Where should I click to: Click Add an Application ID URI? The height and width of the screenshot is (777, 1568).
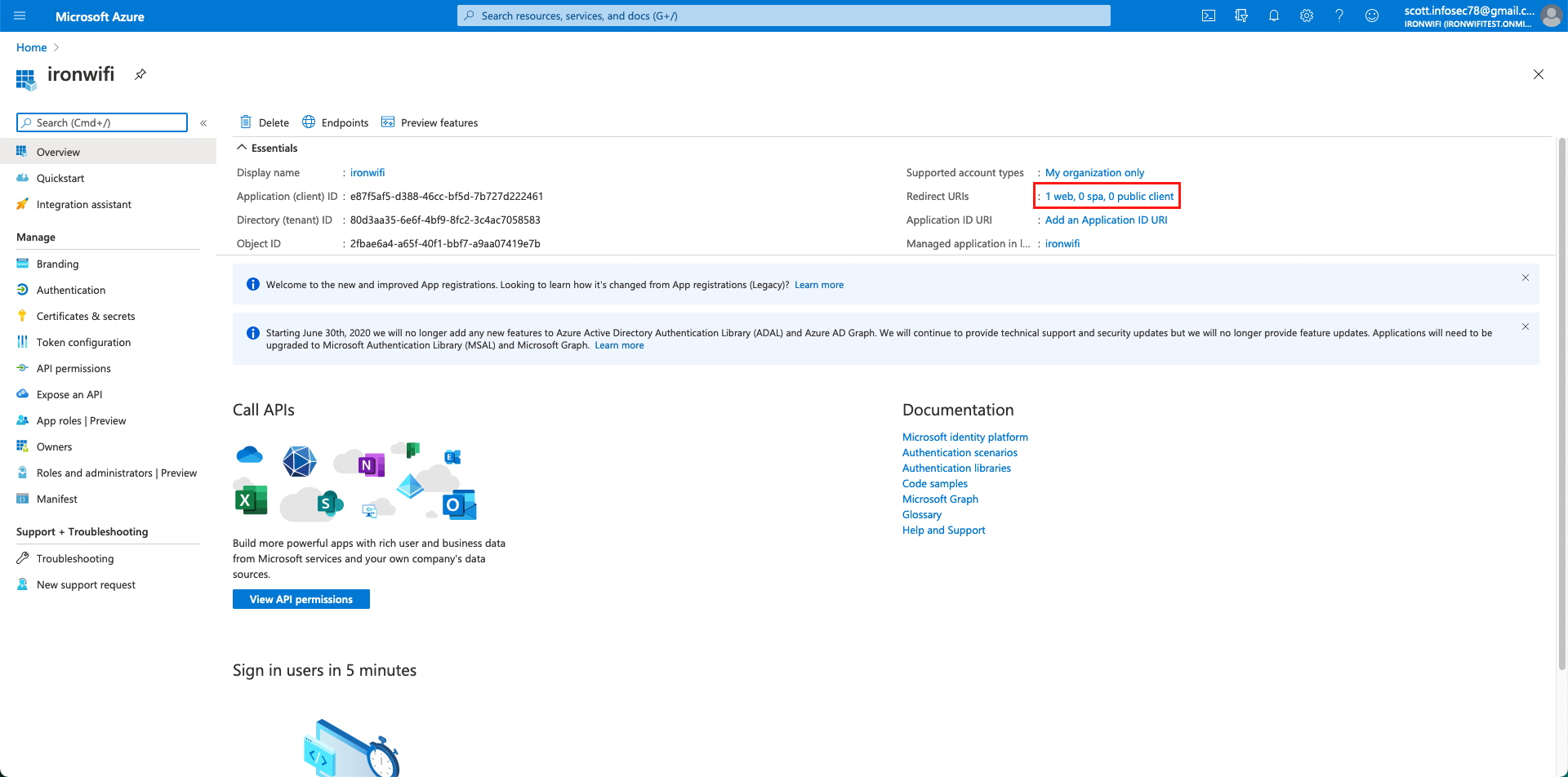pyautogui.click(x=1106, y=220)
